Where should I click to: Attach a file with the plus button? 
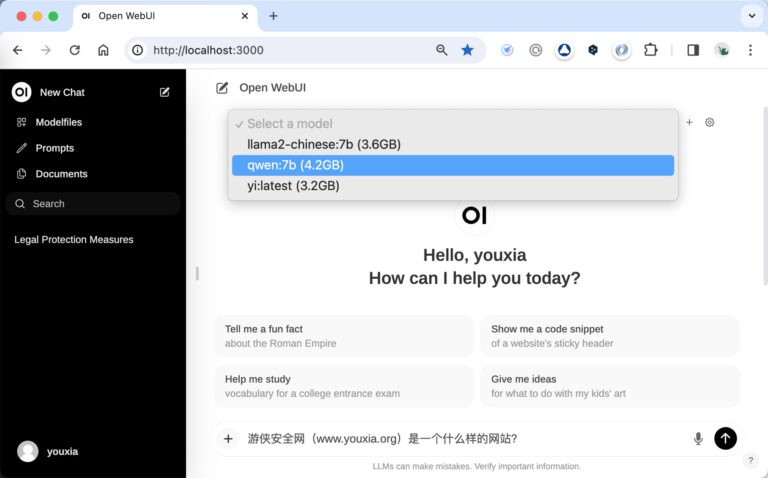pyautogui.click(x=228, y=438)
